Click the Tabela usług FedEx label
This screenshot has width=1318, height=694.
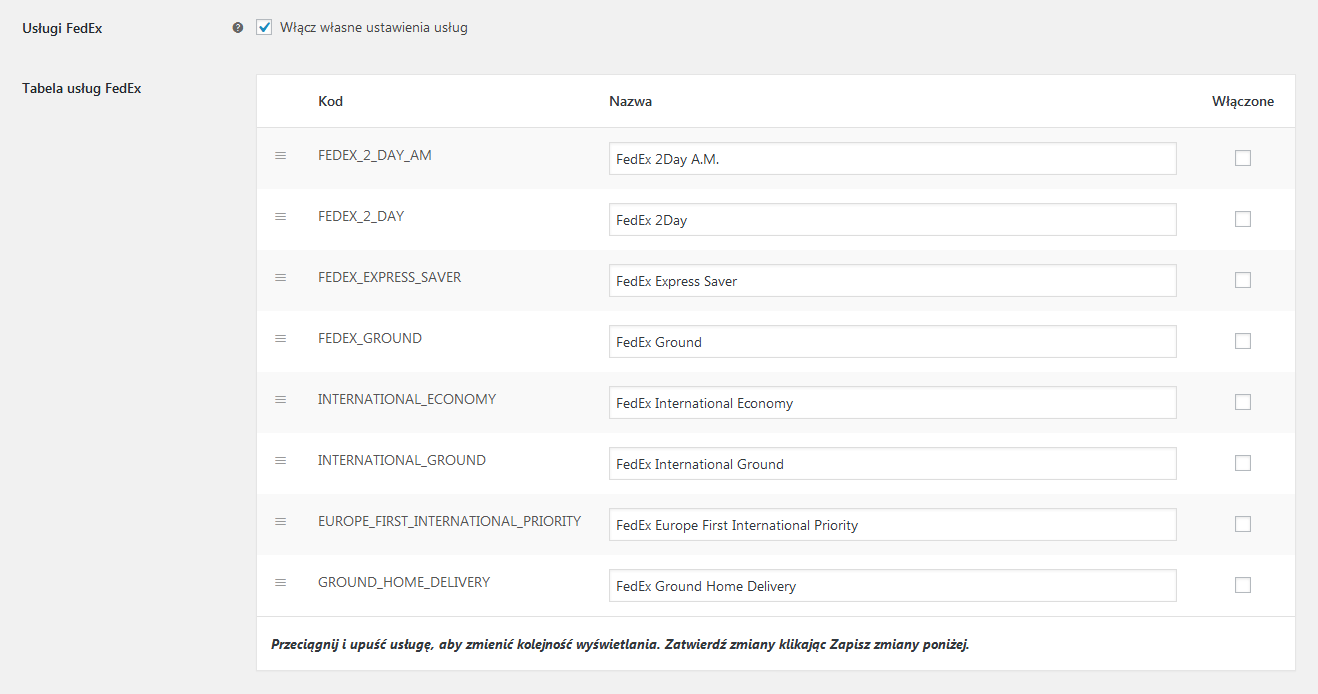82,88
